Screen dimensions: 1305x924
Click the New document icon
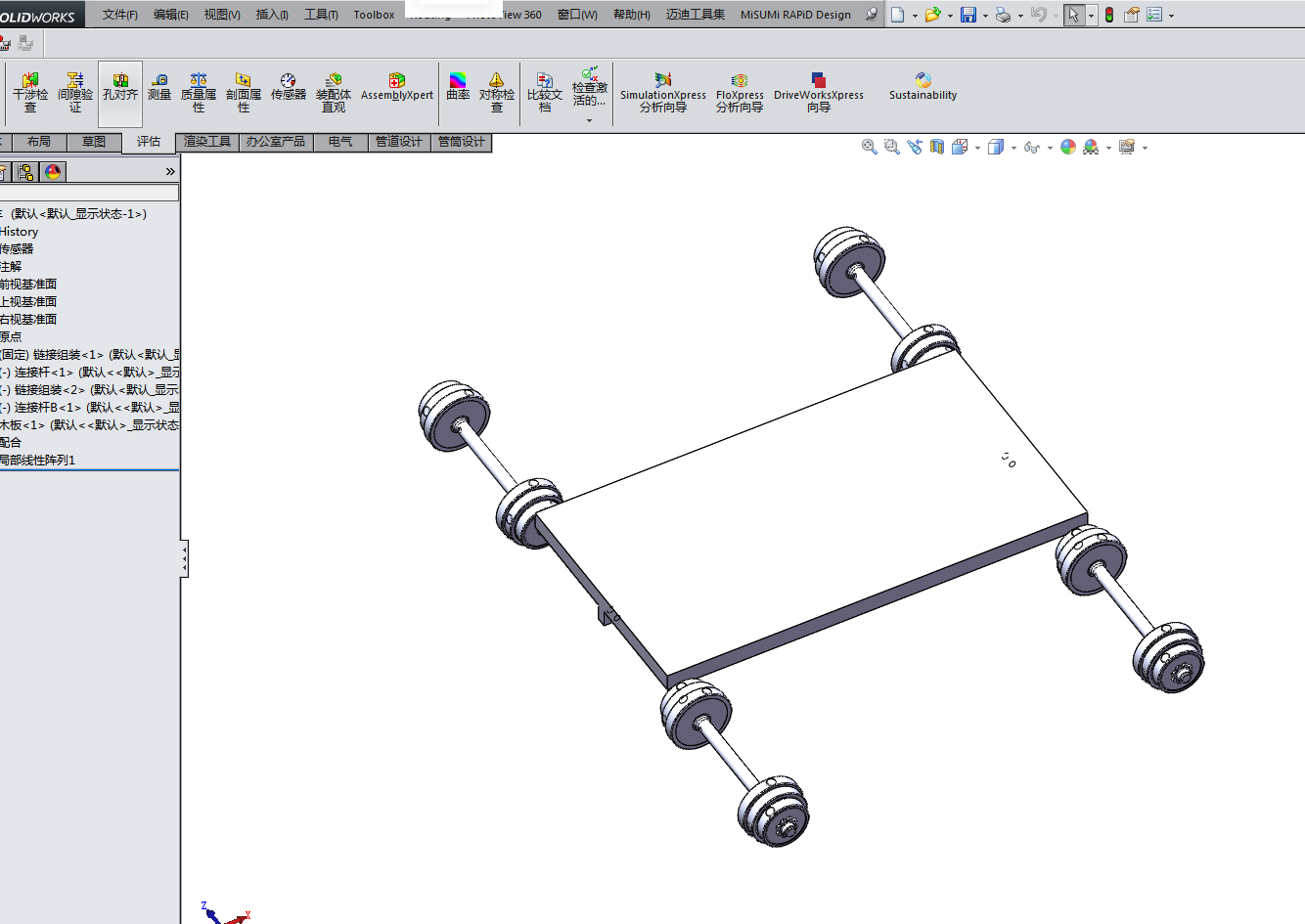[x=897, y=15]
